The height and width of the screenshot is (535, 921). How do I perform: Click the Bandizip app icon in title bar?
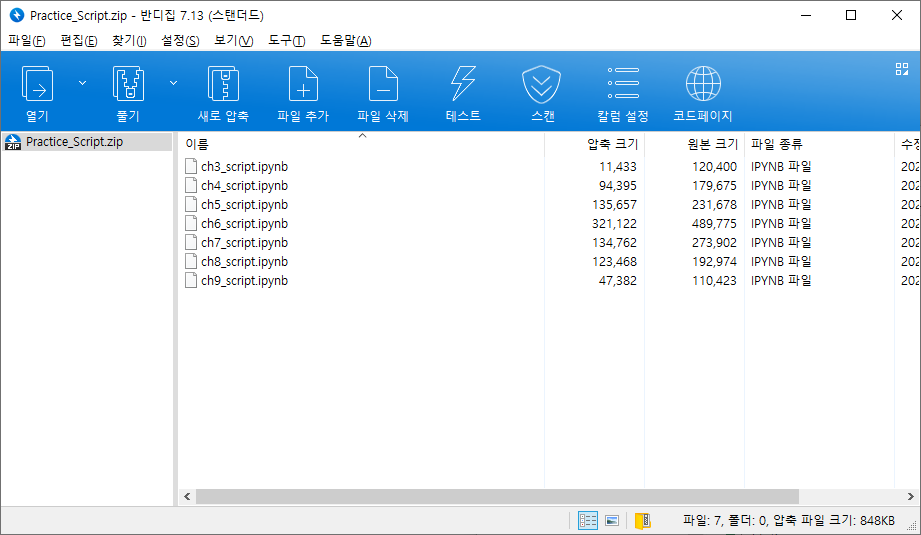16,15
